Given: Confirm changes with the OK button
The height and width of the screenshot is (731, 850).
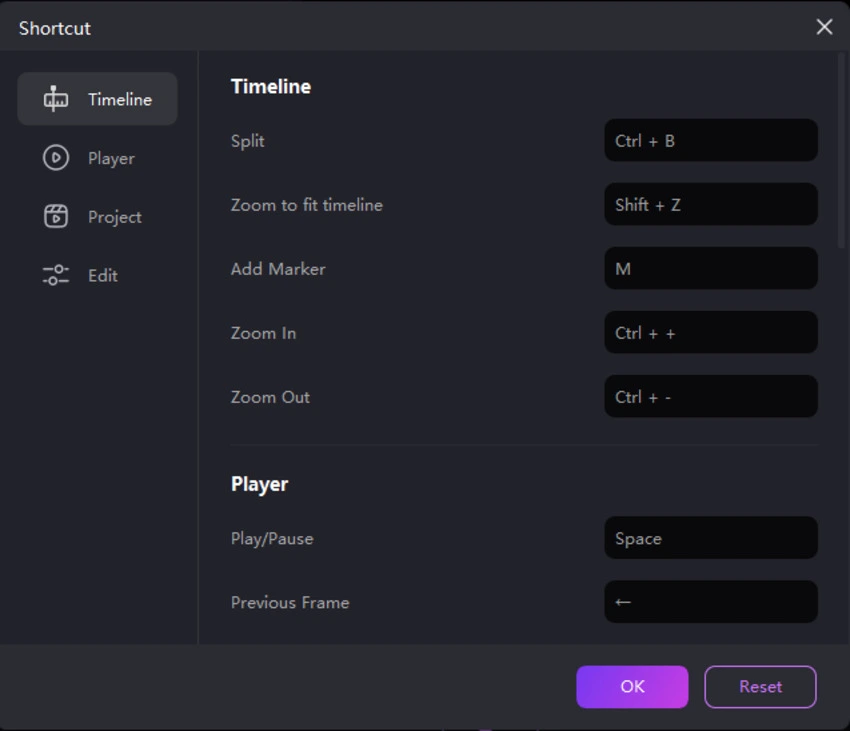Looking at the screenshot, I should (x=632, y=687).
